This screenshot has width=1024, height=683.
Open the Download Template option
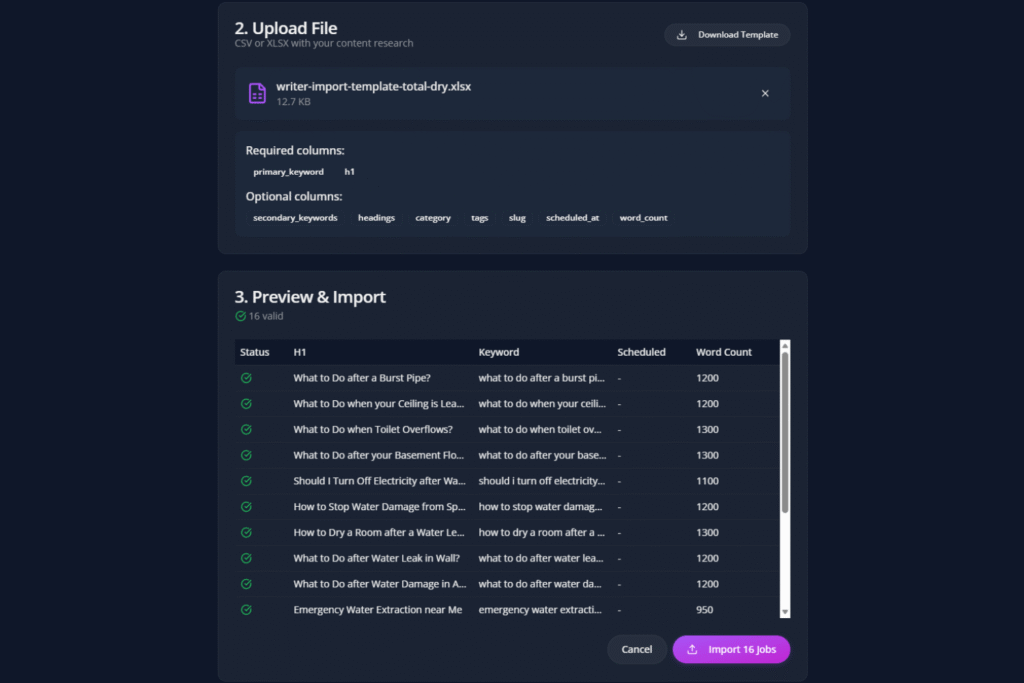[x=727, y=34]
